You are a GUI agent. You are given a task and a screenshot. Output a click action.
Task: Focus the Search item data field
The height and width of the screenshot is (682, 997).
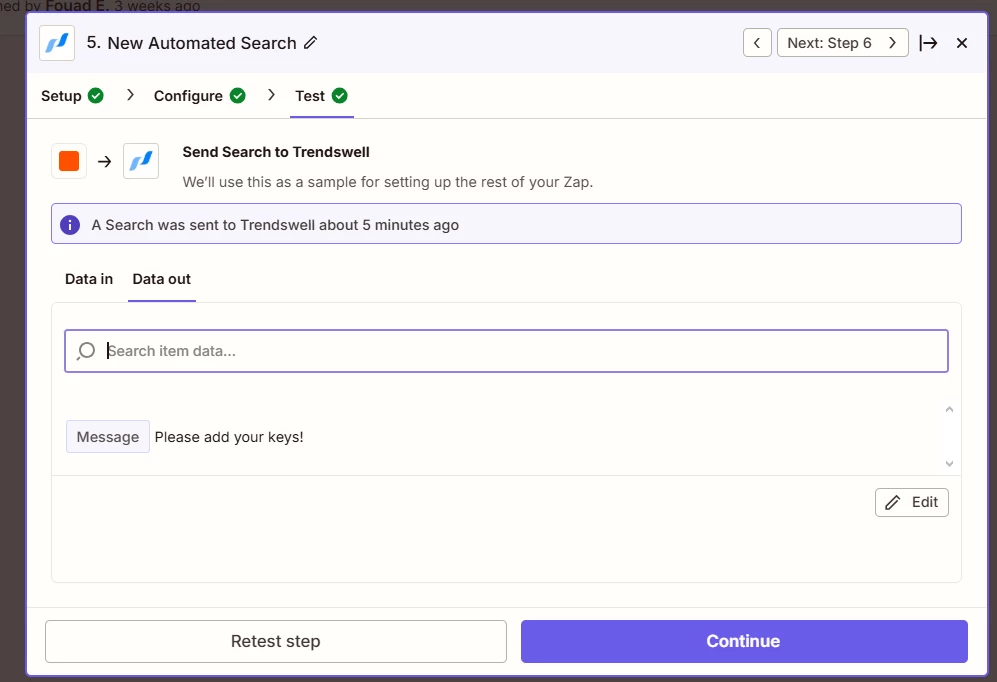pos(506,351)
